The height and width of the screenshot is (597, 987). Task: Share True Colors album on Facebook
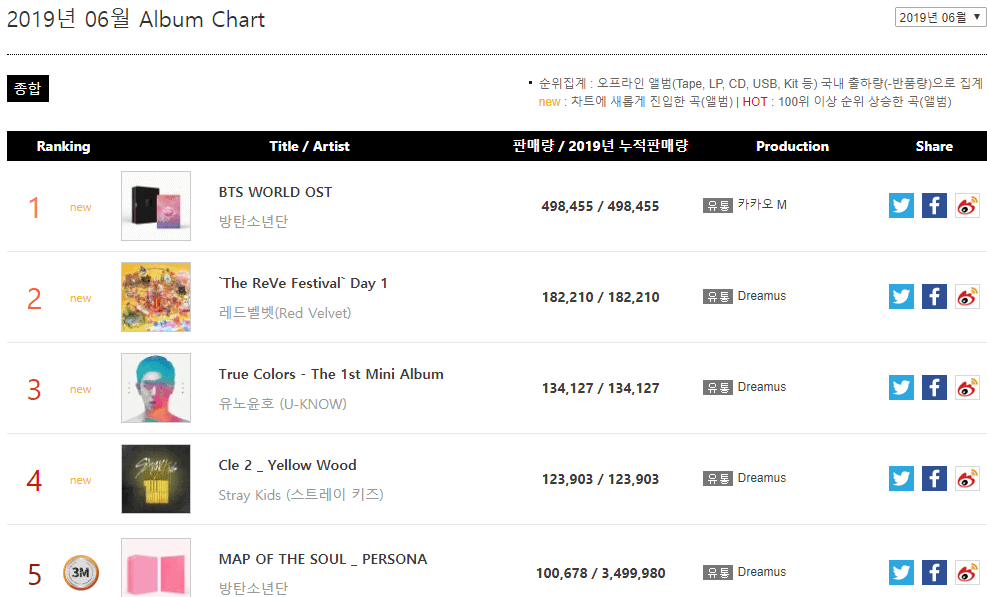coord(934,387)
